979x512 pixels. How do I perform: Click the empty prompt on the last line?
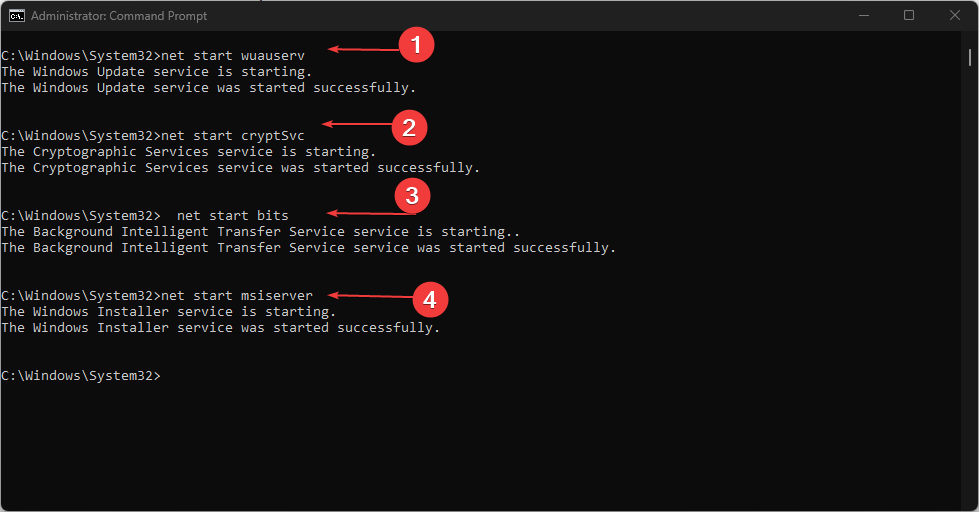point(80,375)
